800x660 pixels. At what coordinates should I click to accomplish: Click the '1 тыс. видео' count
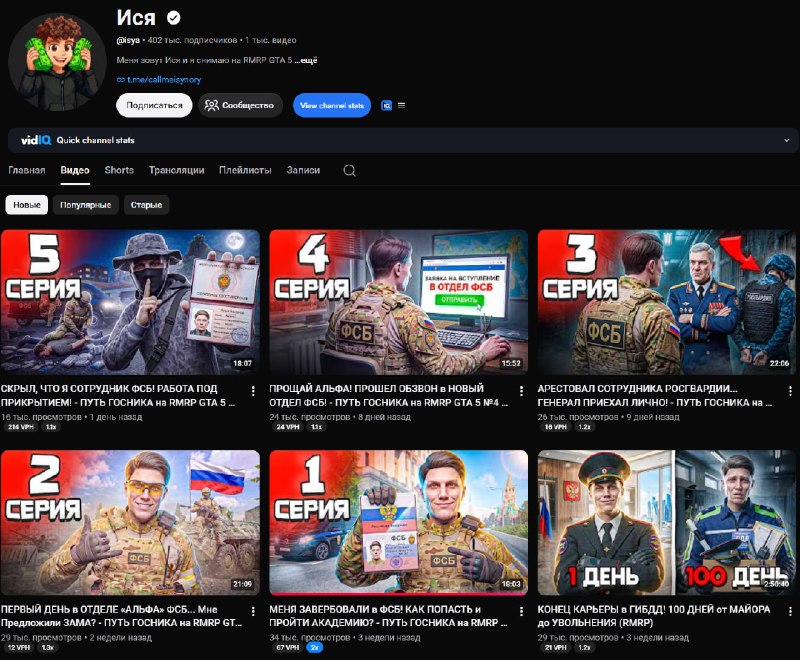click(271, 40)
